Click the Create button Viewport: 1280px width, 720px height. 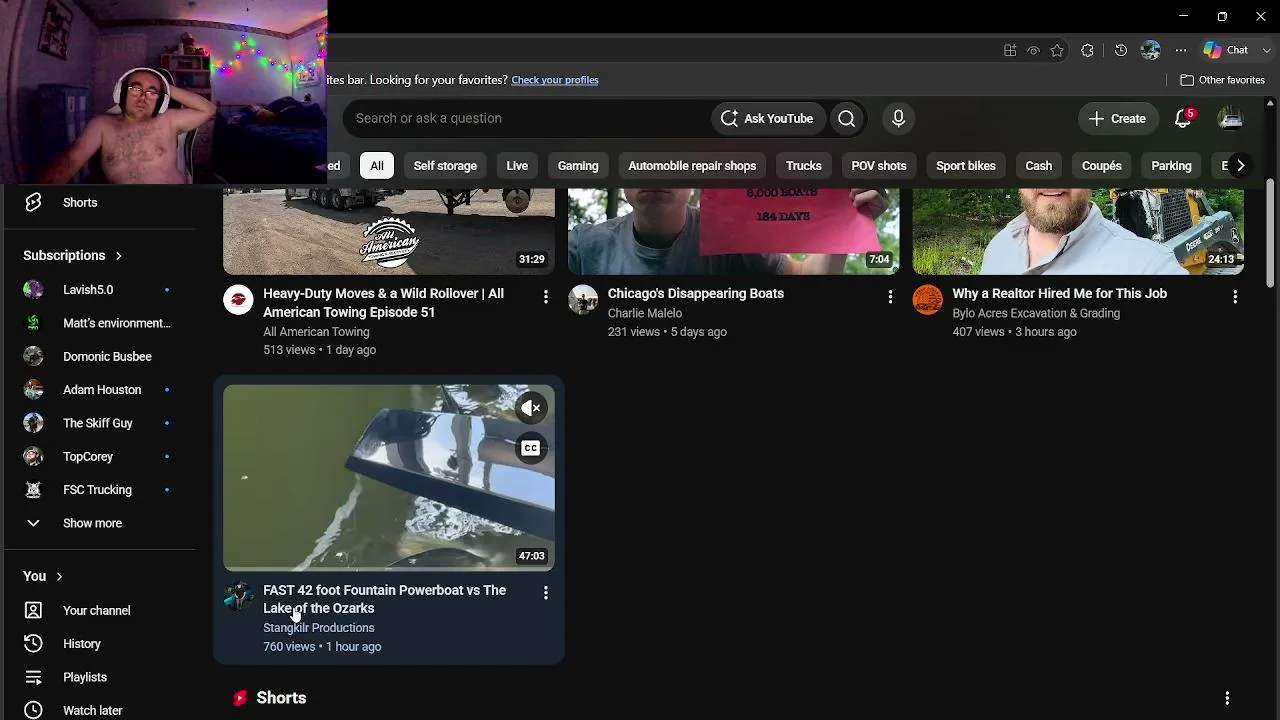pyautogui.click(x=1118, y=118)
